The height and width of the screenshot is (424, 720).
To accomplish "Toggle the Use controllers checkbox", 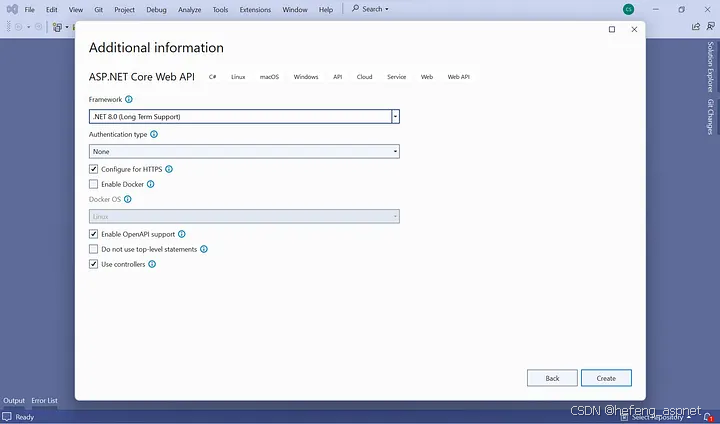I will (x=94, y=264).
